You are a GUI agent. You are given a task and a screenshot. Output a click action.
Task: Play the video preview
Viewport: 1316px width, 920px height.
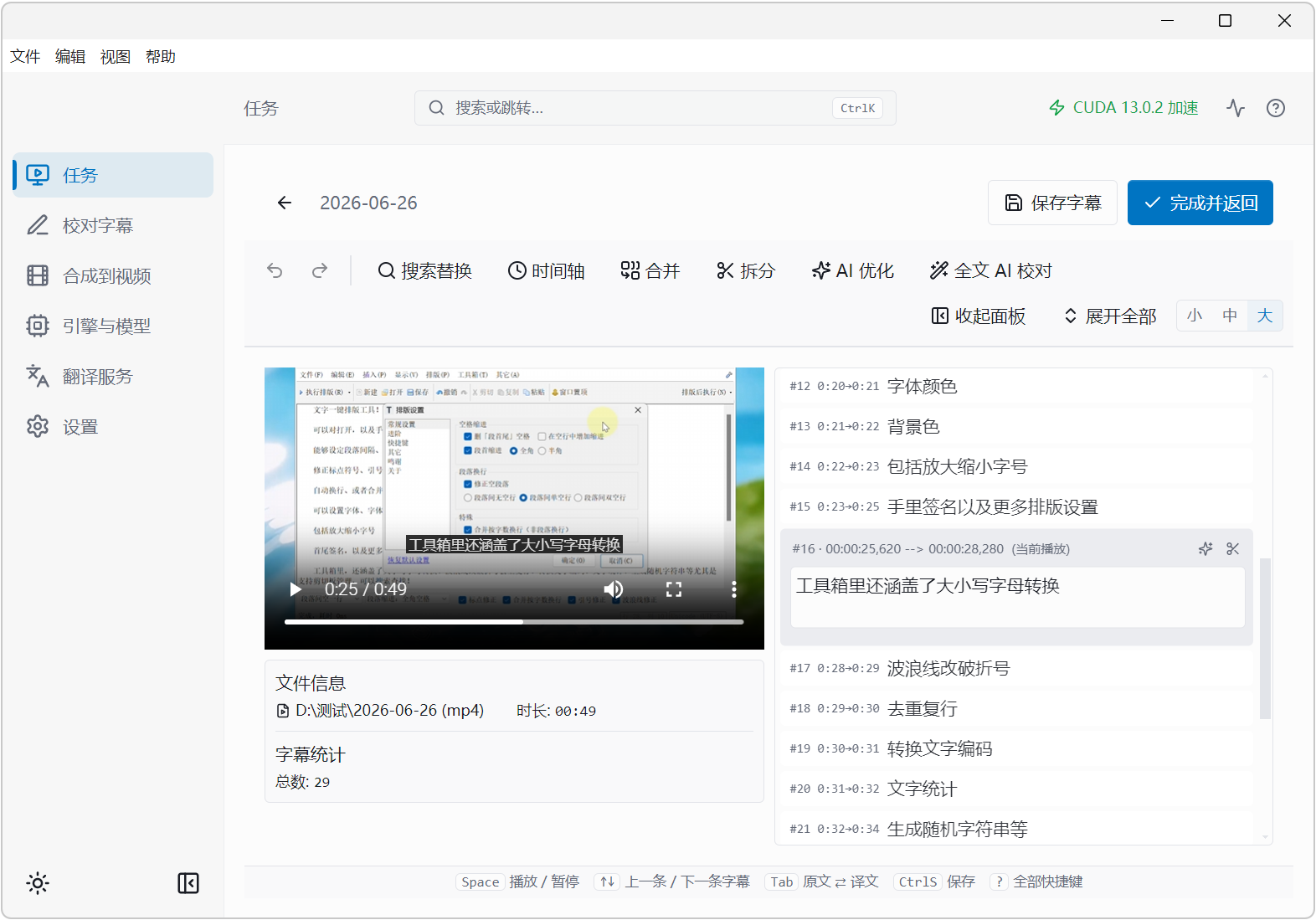coord(296,589)
